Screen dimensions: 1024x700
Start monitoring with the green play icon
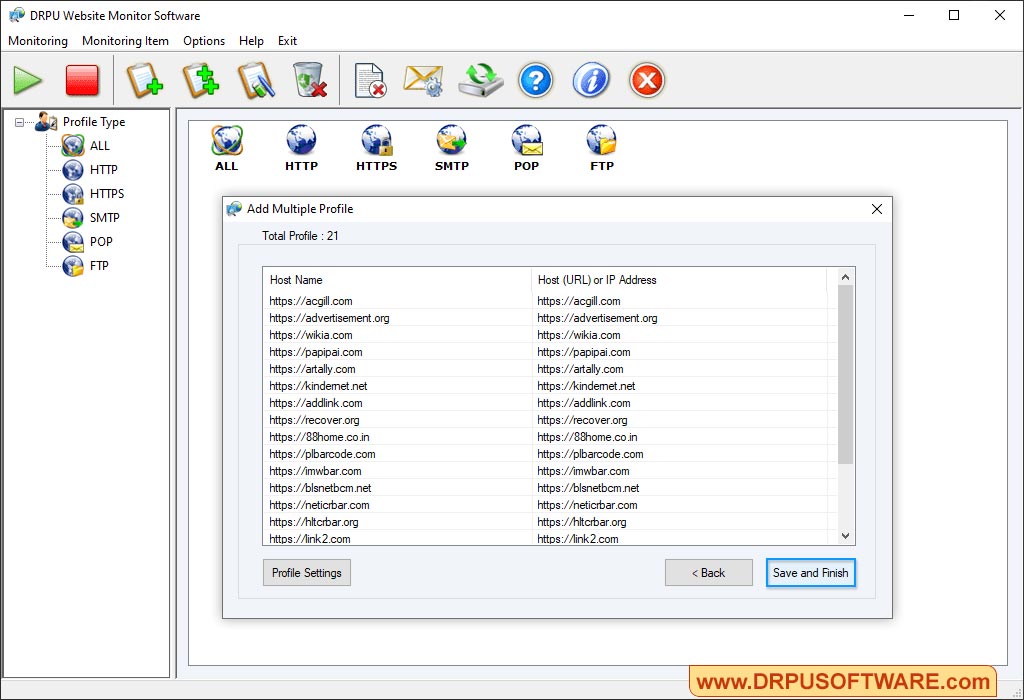click(27, 80)
